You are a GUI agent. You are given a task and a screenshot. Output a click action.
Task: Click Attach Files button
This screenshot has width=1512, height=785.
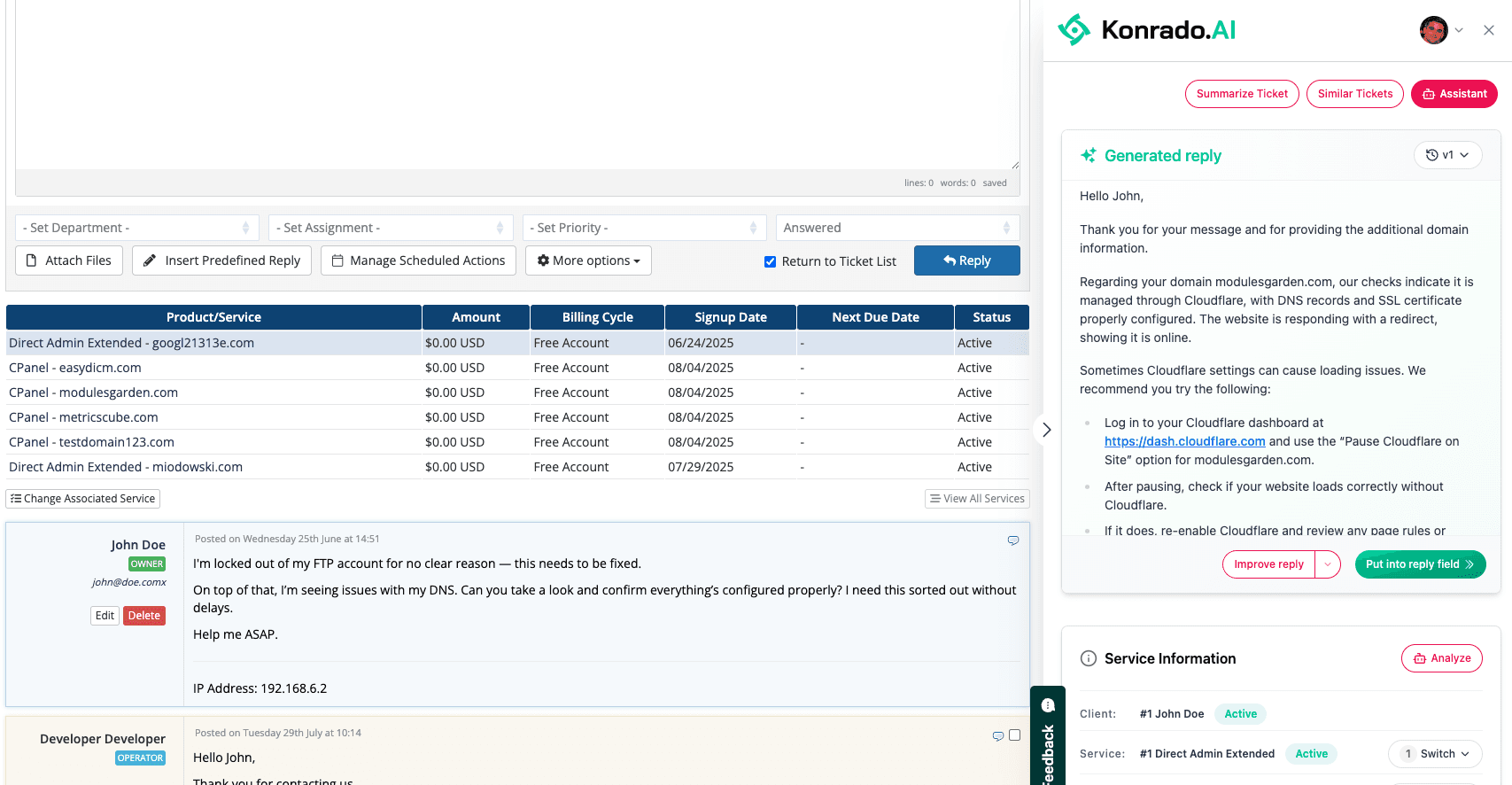[69, 260]
